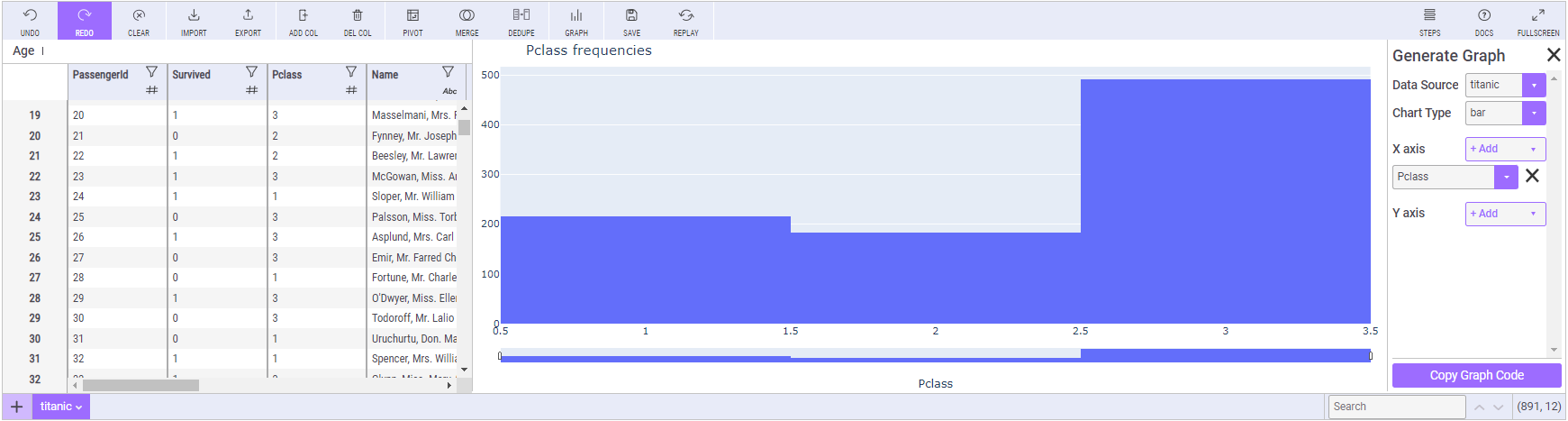Click the Search input field

pyautogui.click(x=1396, y=407)
